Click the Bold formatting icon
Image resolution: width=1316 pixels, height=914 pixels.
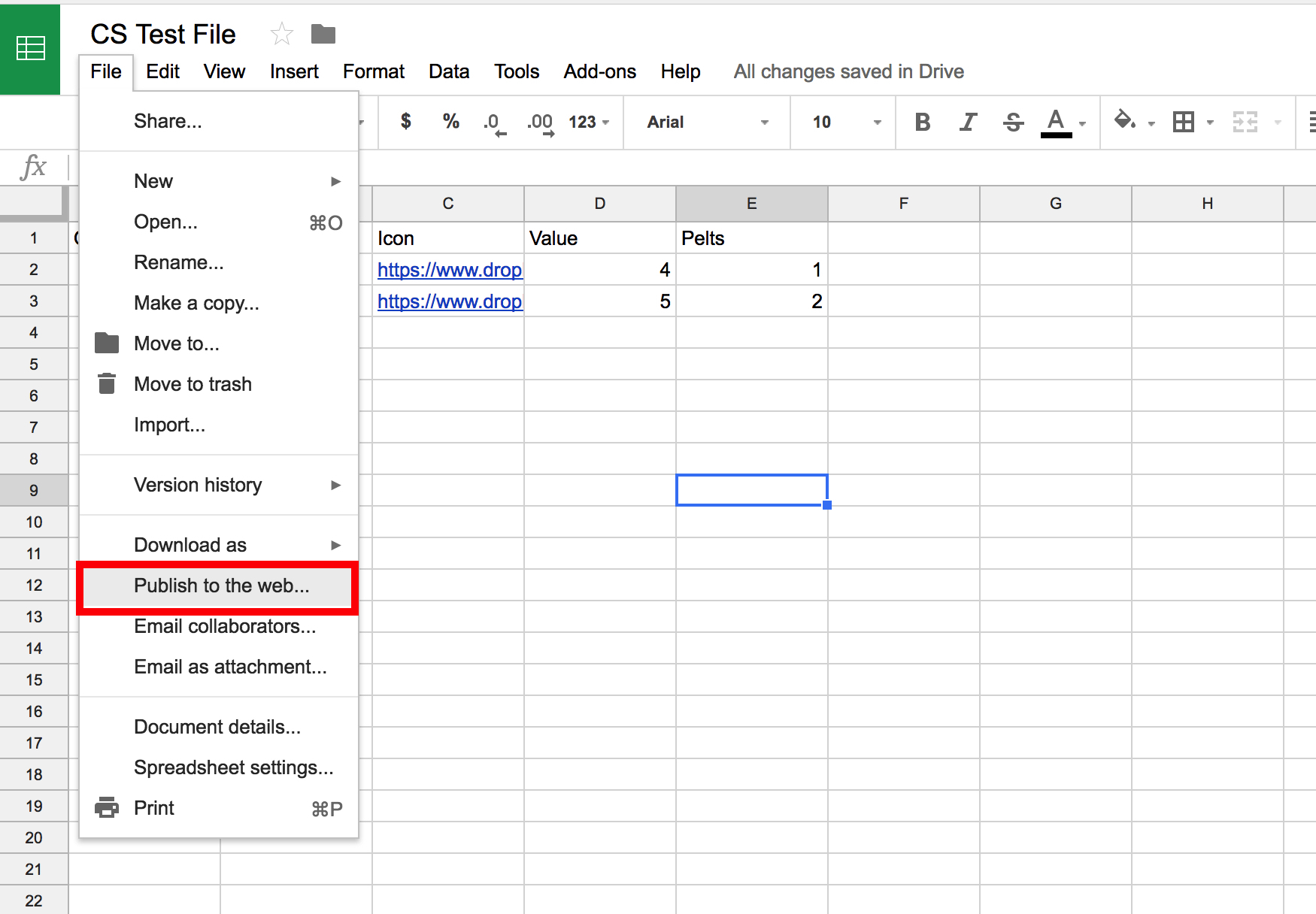[x=923, y=122]
